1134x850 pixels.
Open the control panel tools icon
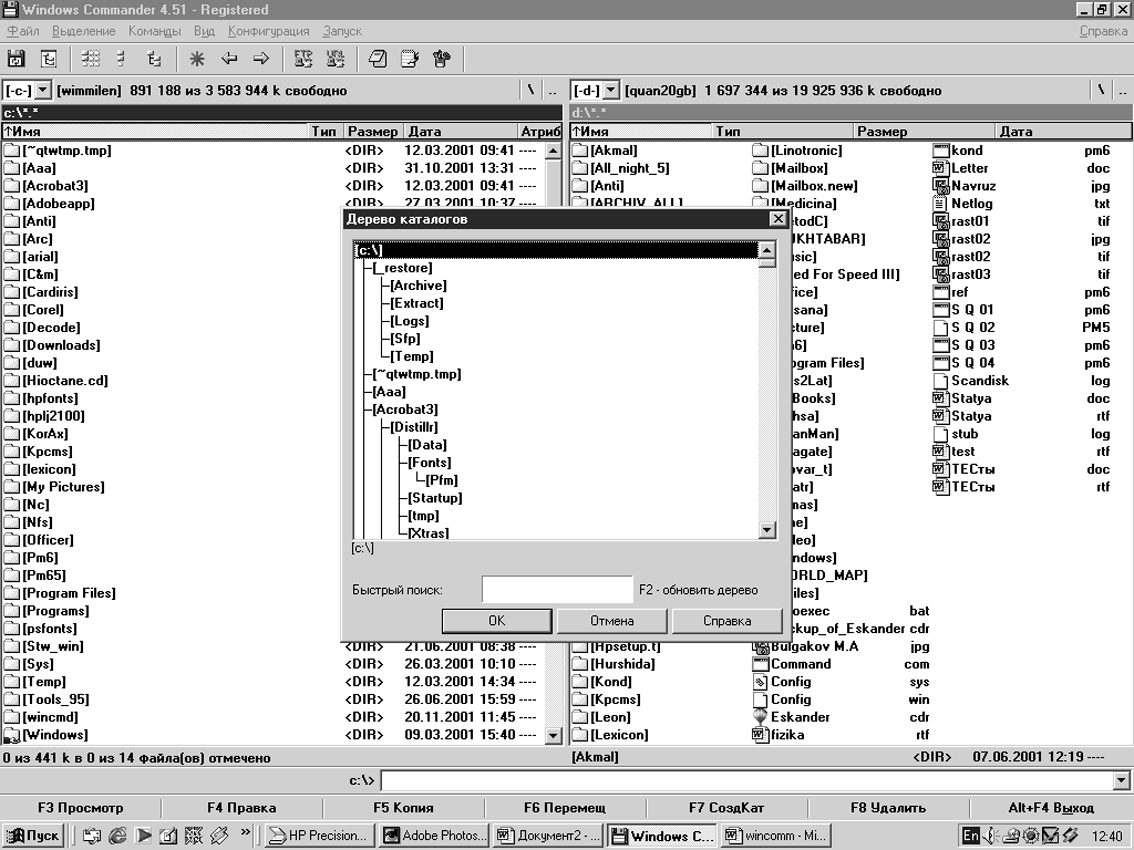click(441, 59)
